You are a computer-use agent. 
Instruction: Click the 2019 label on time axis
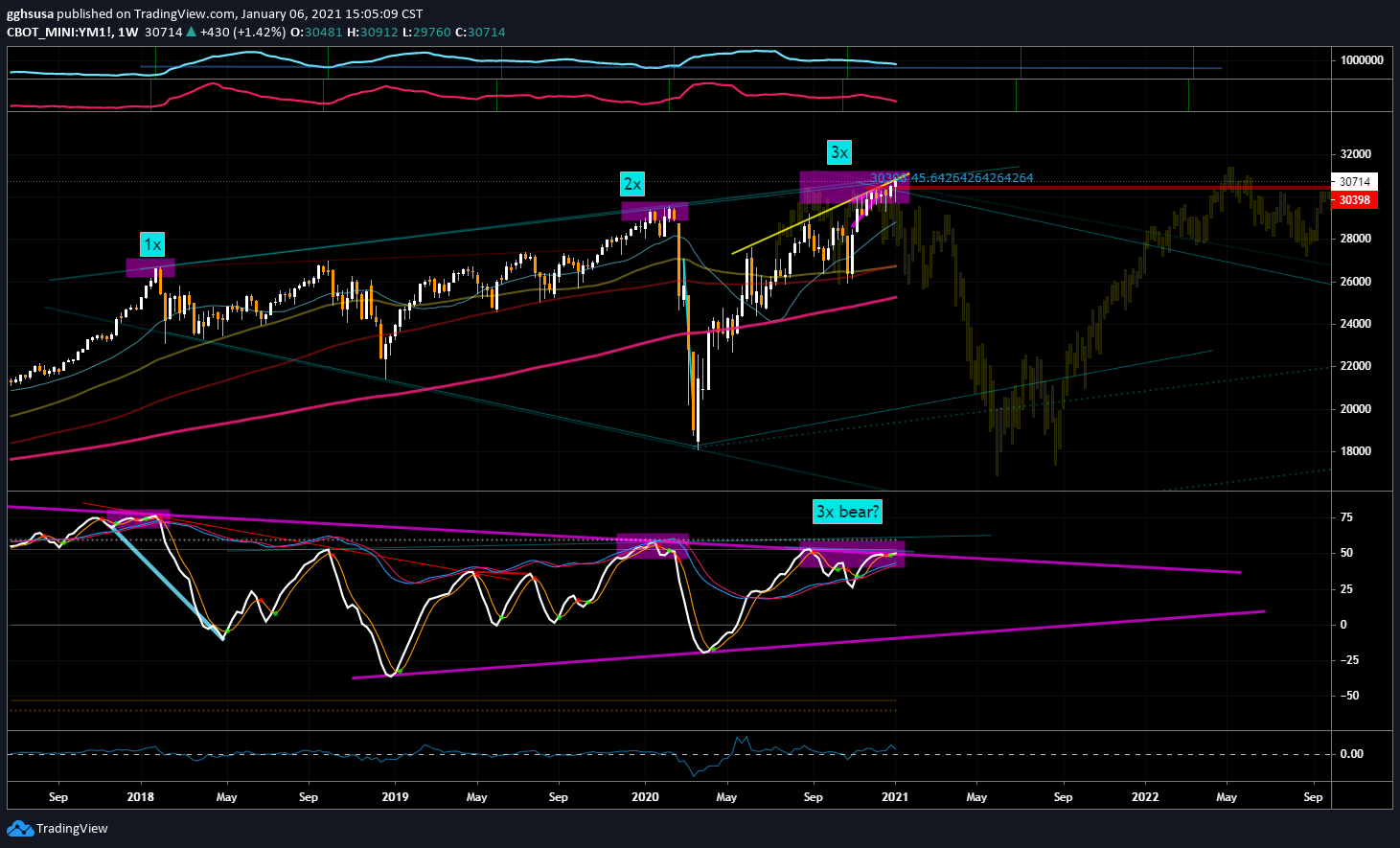395,797
